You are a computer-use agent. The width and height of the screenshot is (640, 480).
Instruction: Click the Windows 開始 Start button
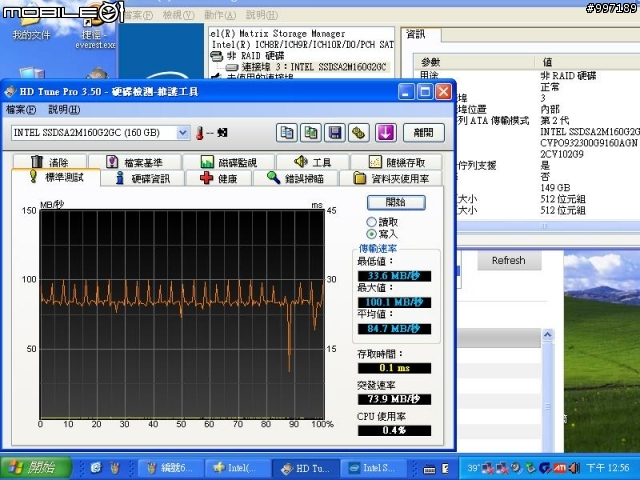(x=36, y=467)
